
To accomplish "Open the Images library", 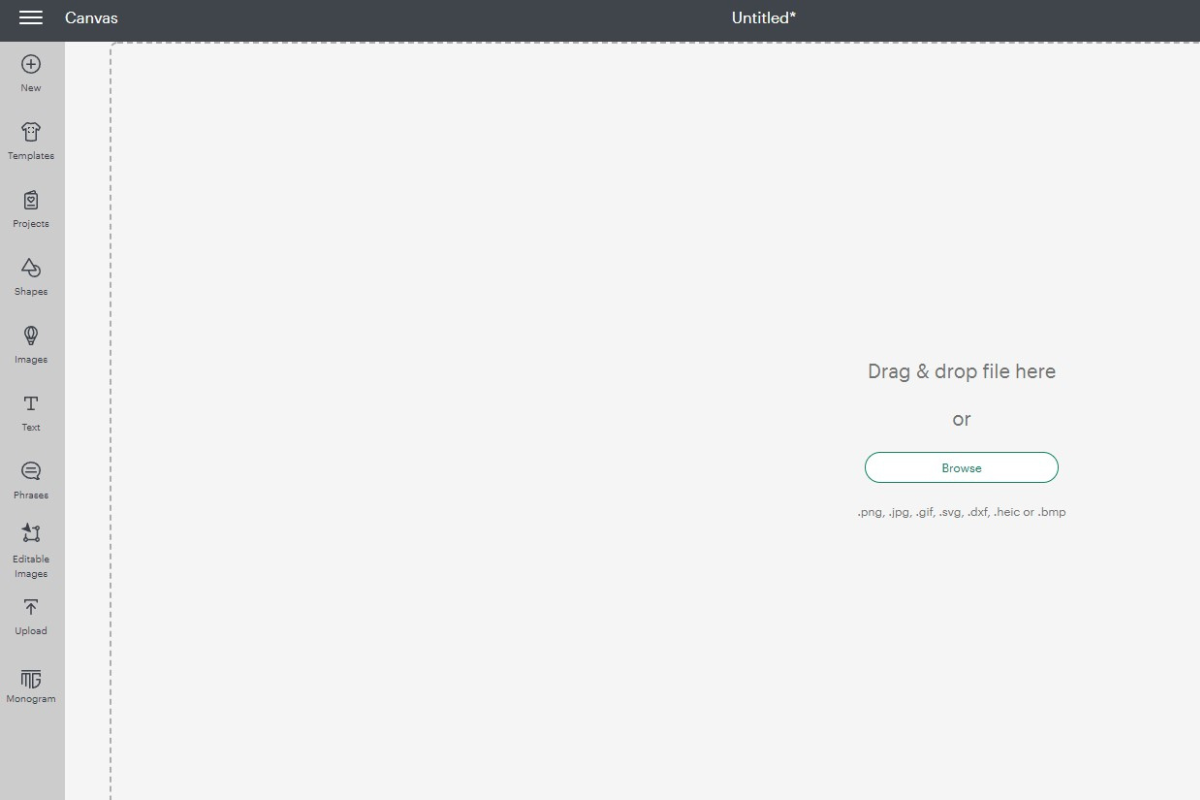I will coord(31,346).
